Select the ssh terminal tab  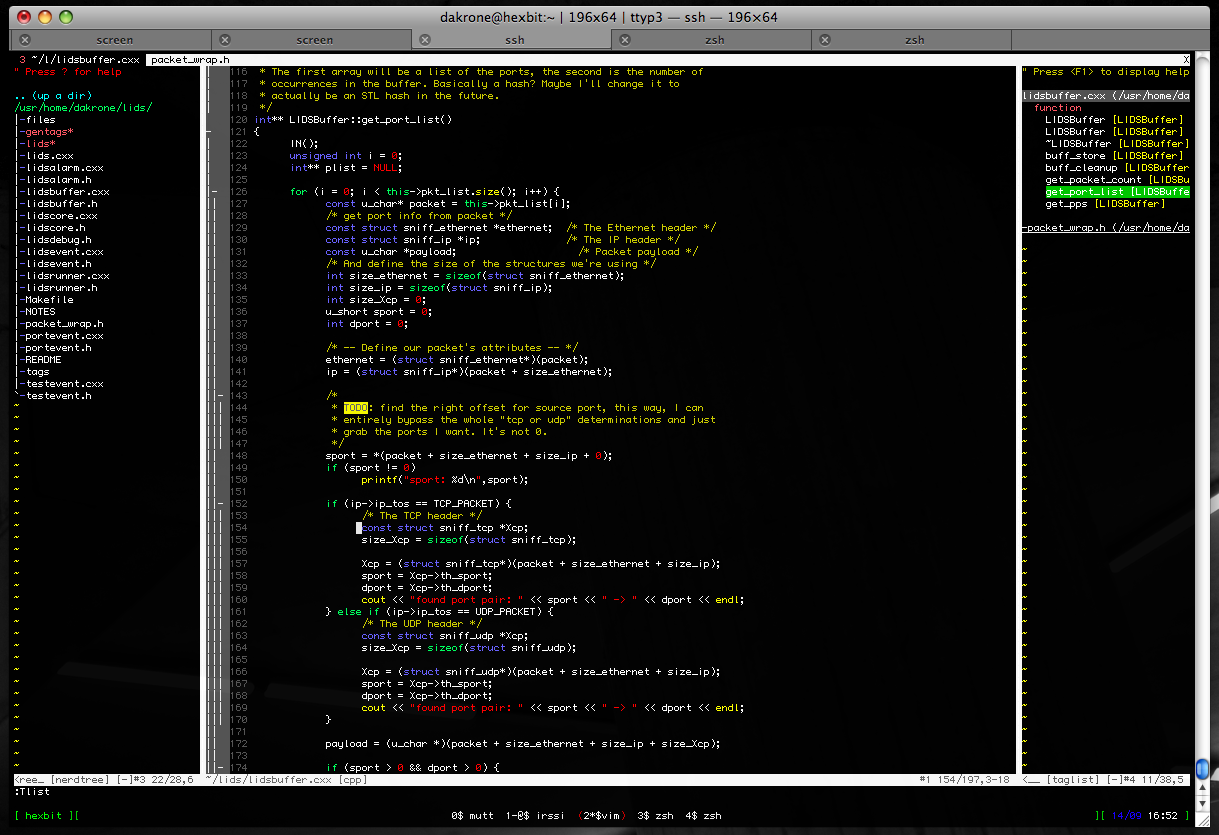point(513,40)
